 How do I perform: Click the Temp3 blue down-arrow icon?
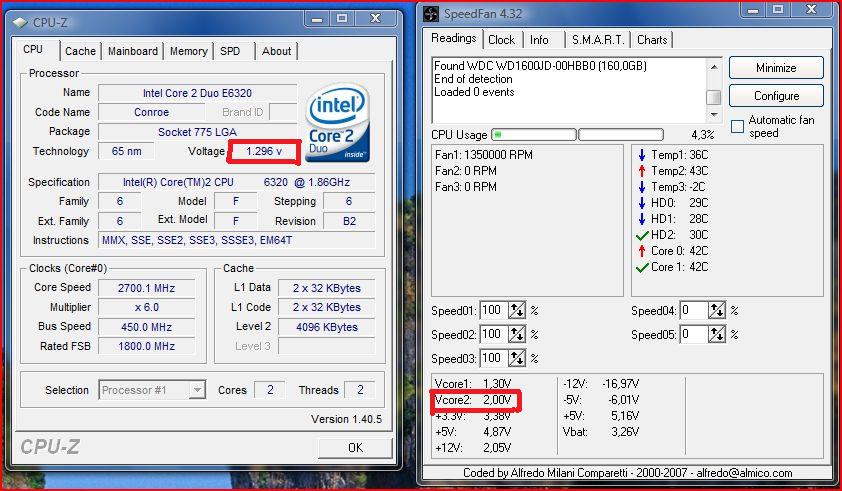click(642, 187)
